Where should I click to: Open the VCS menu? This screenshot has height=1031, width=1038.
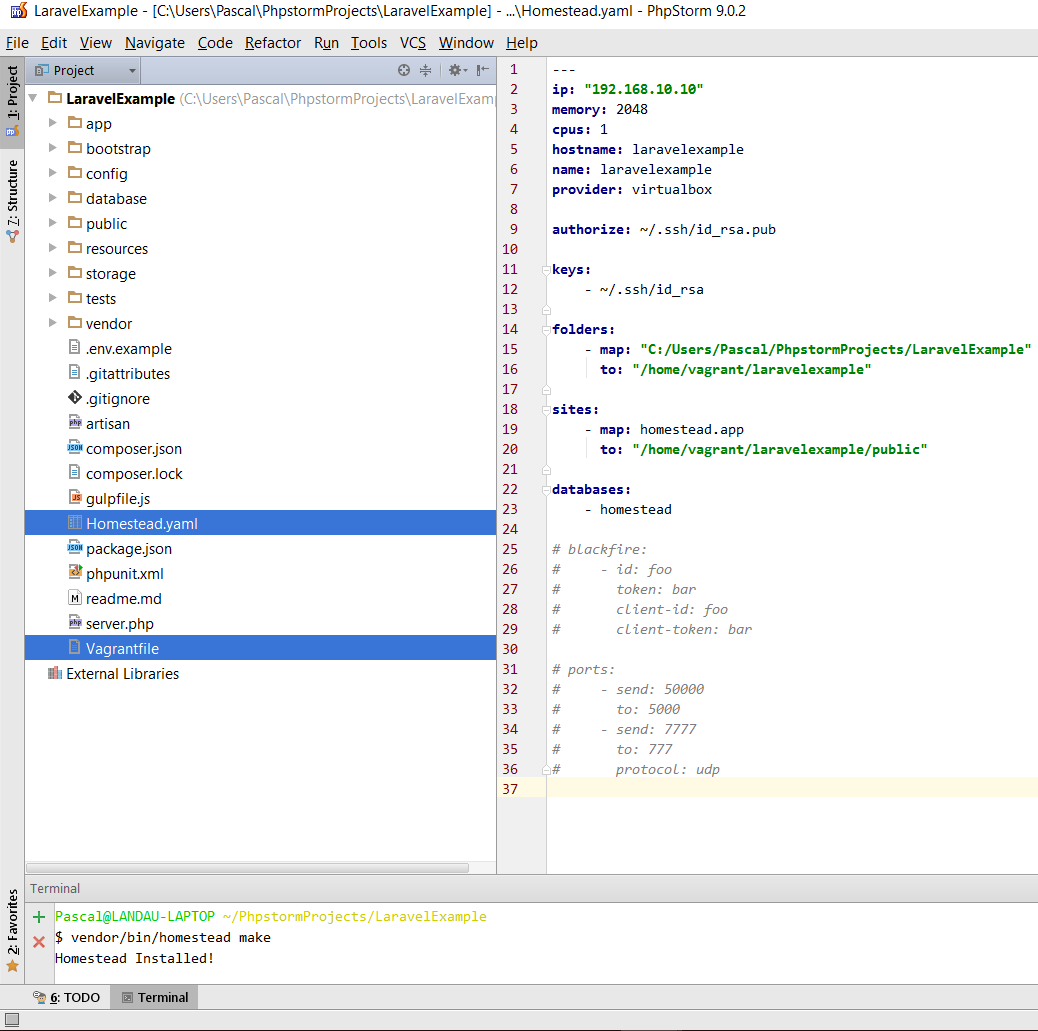click(412, 43)
